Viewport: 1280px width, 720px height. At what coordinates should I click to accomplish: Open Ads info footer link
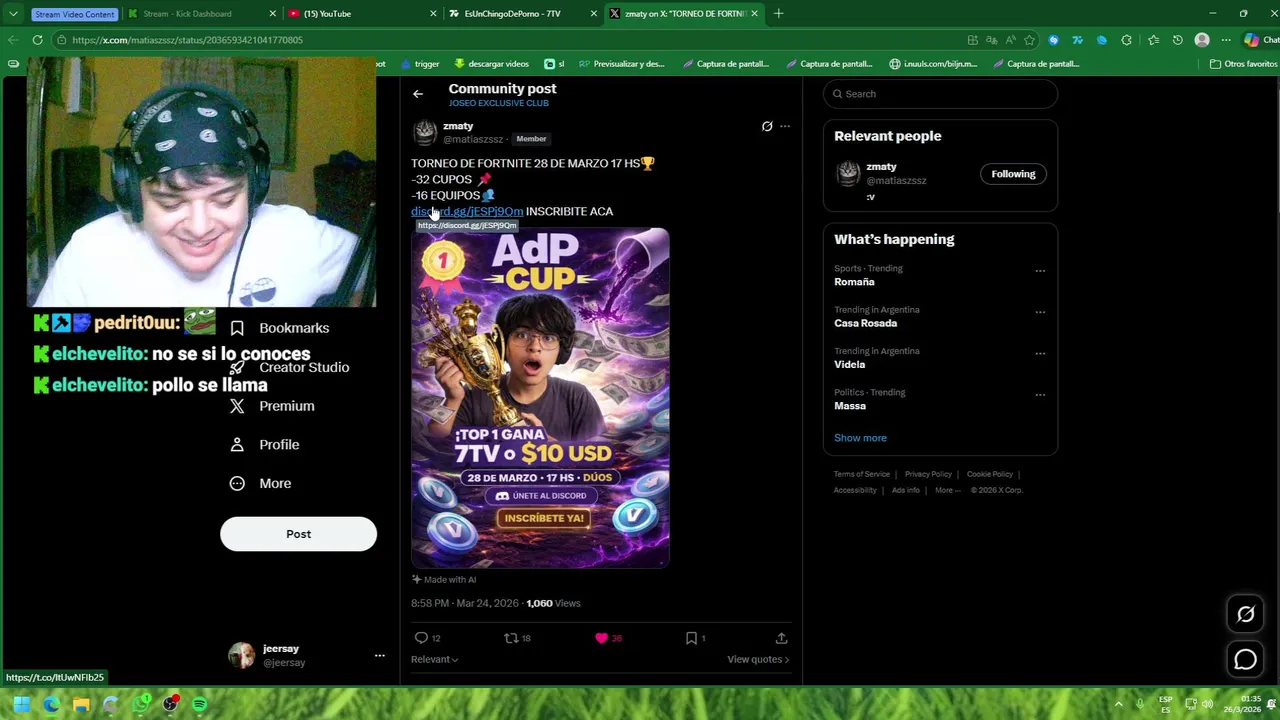(x=905, y=490)
